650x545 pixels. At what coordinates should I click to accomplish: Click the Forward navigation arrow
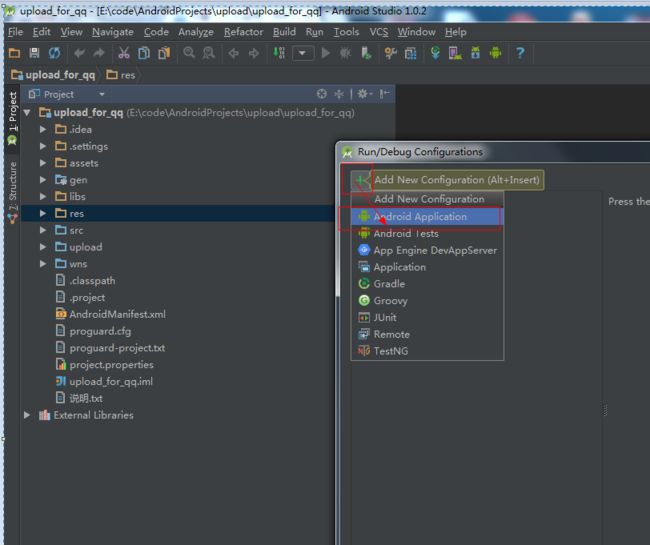(x=254, y=53)
